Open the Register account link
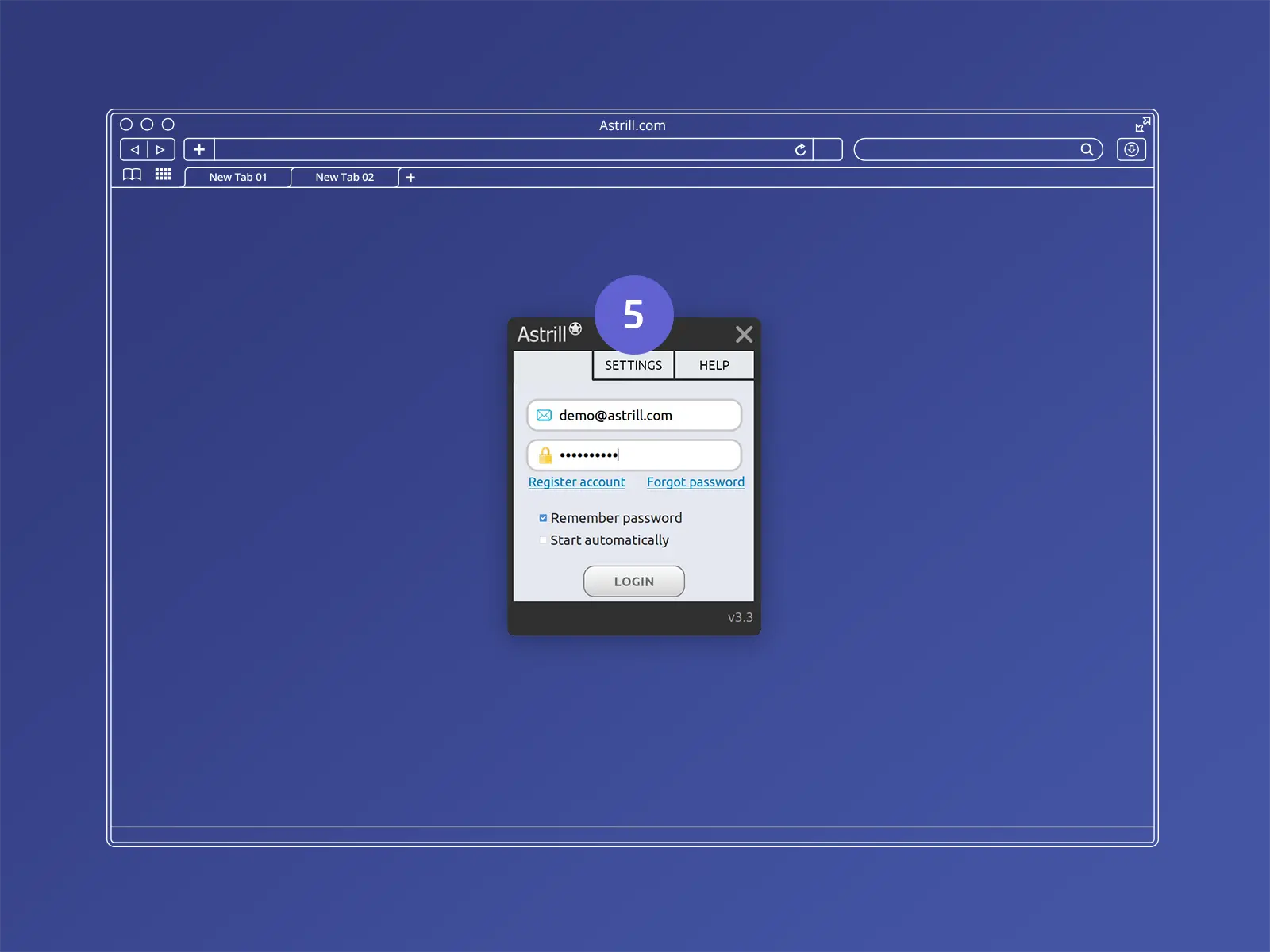The height and width of the screenshot is (952, 1270). [577, 482]
